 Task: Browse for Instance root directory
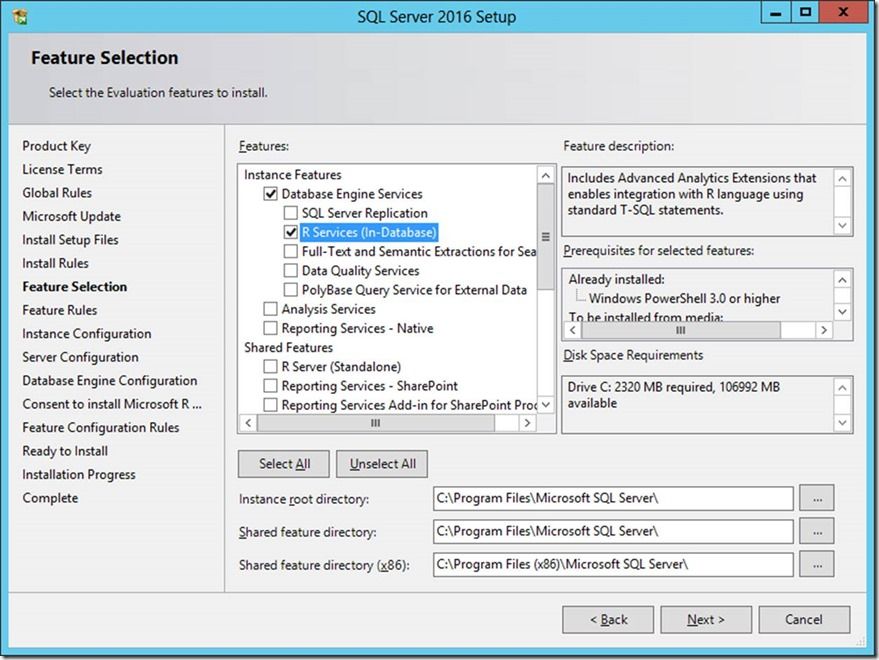[817, 499]
